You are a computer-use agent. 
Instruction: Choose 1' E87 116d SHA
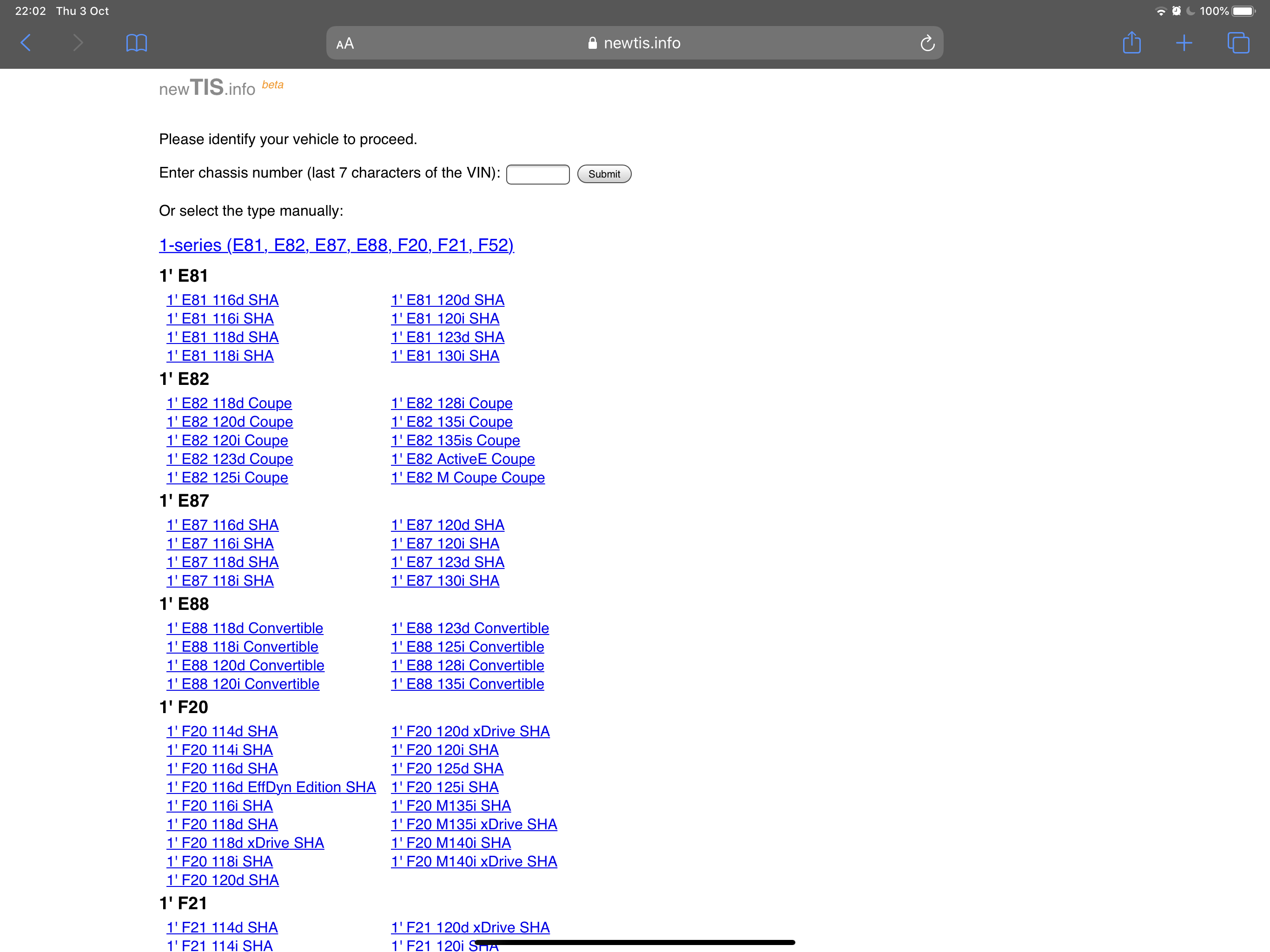point(223,525)
